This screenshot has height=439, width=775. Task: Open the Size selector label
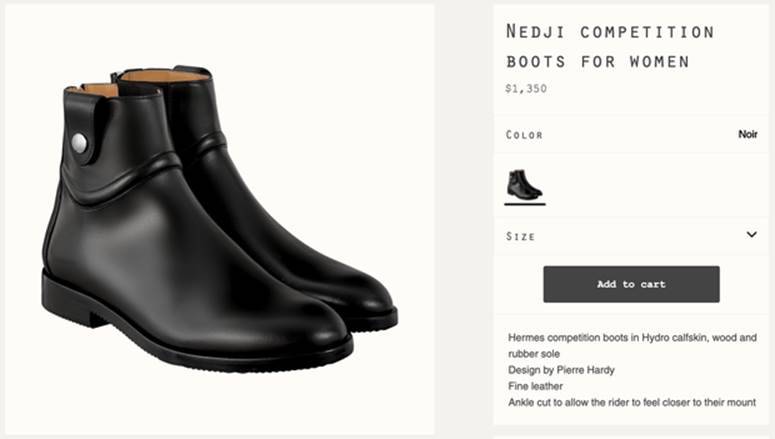tap(521, 236)
